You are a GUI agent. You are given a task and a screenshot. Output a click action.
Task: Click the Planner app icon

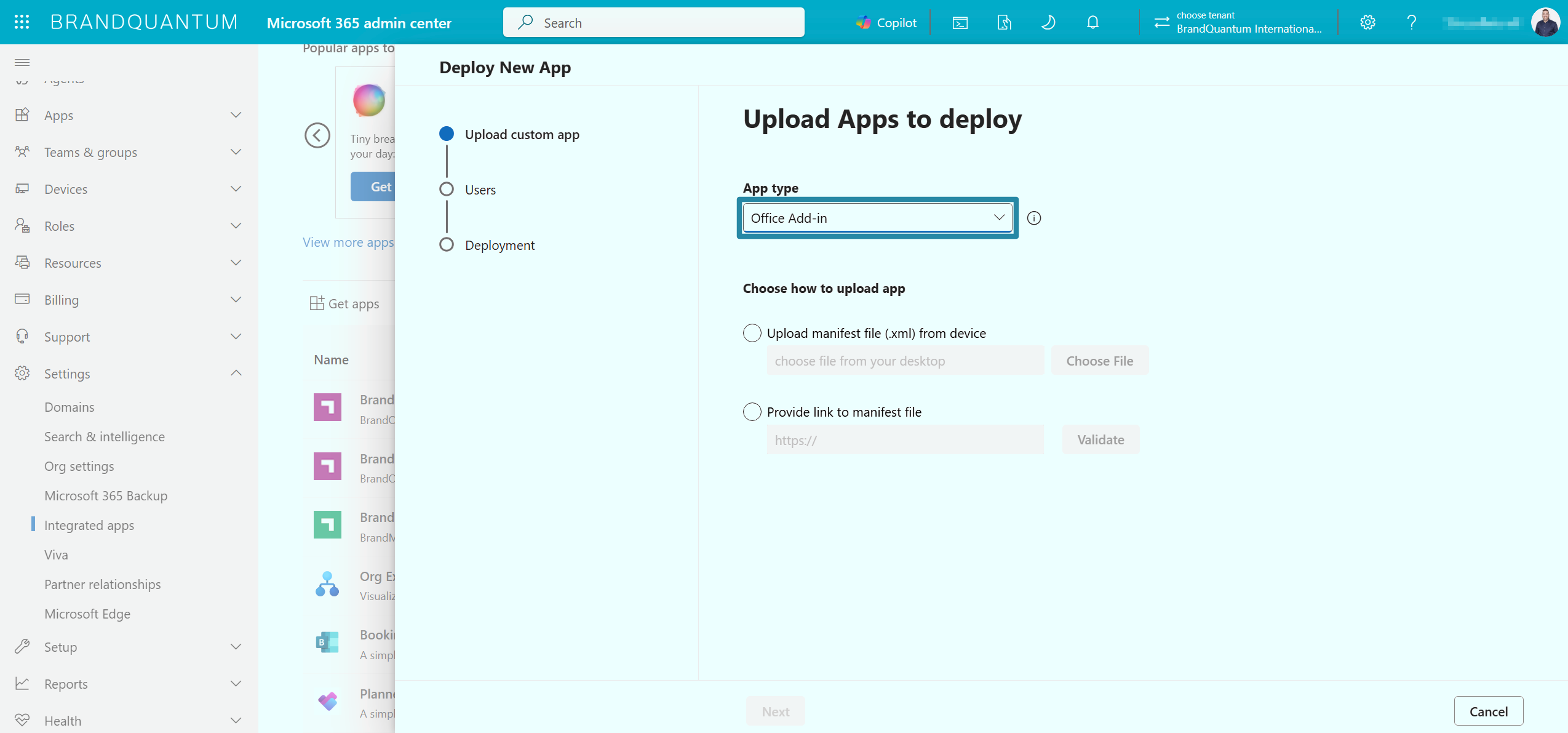point(327,702)
